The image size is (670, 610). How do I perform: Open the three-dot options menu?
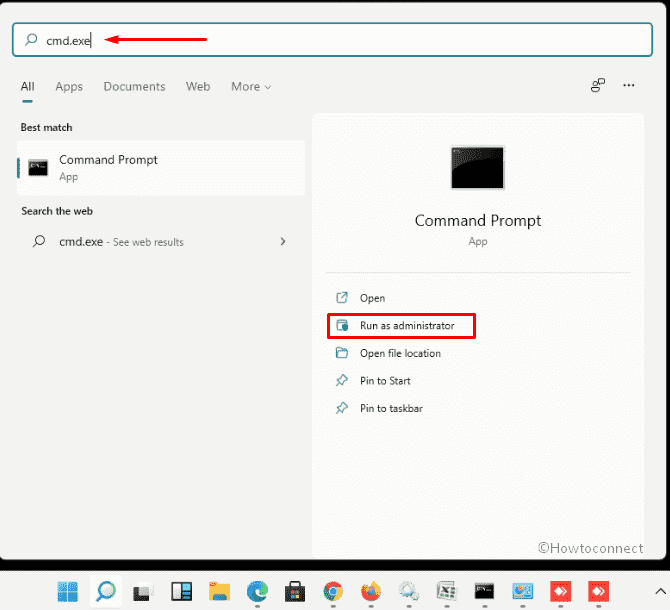tap(629, 85)
